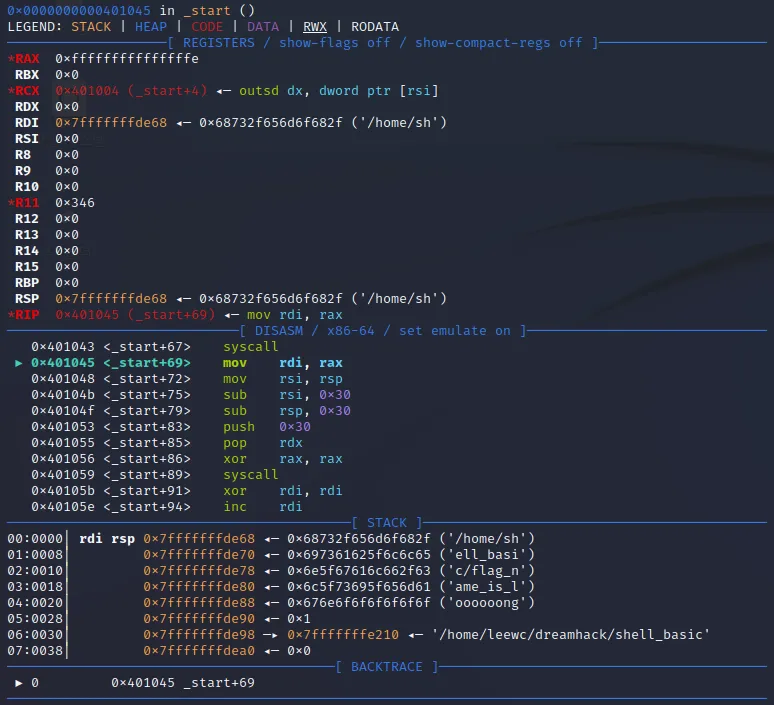Click stack entry 00:0000 address 0x7fffffffde68
Screen dimensions: 774x705
coord(199,539)
